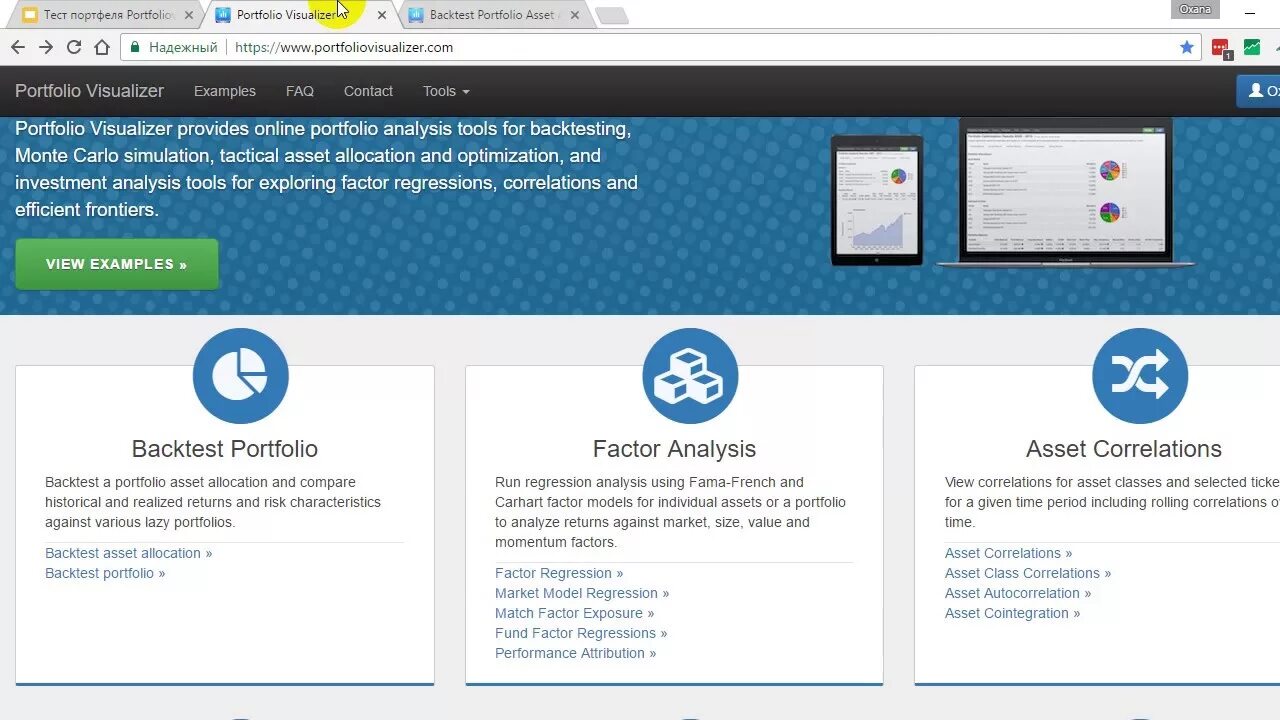Click the tablet screenshot image
This screenshot has height=720, width=1280.
(877, 200)
